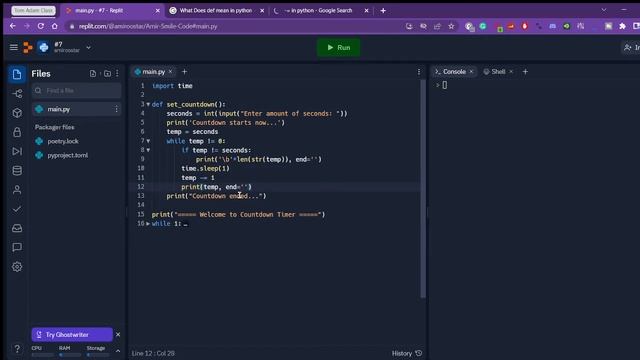This screenshot has height=360, width=640.
Task: Dismiss the Try Ghostwriter banner
Action: coord(118,335)
